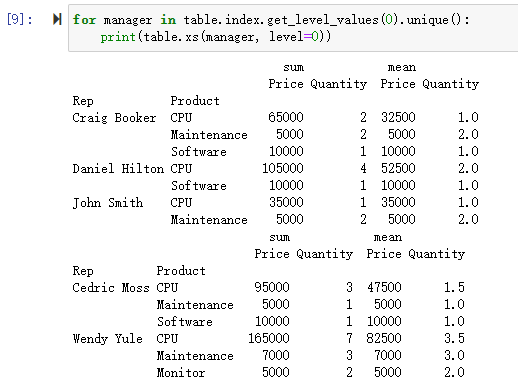Click the 'for' keyword in code

(x=84, y=20)
